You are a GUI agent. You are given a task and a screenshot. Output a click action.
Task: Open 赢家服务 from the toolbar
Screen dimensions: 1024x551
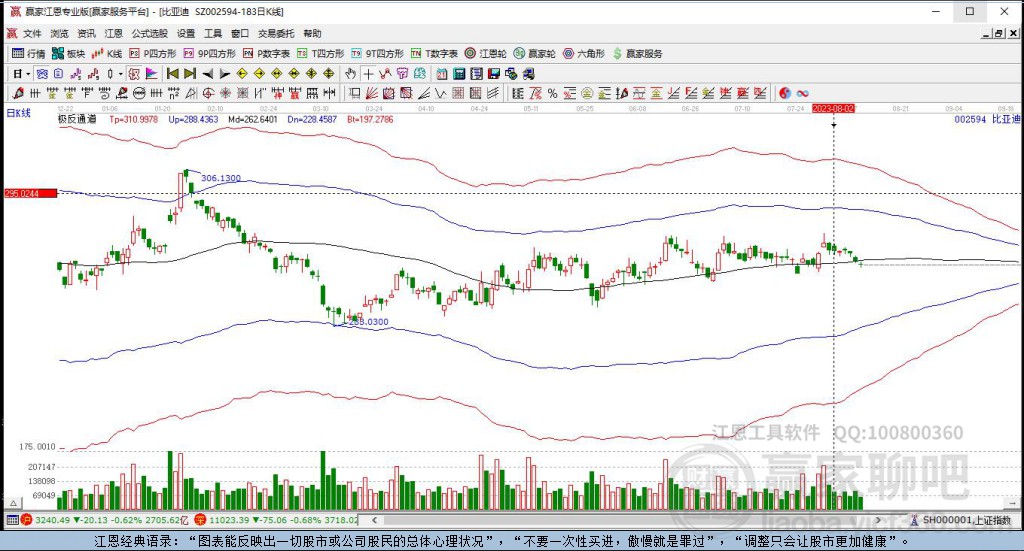click(637, 54)
